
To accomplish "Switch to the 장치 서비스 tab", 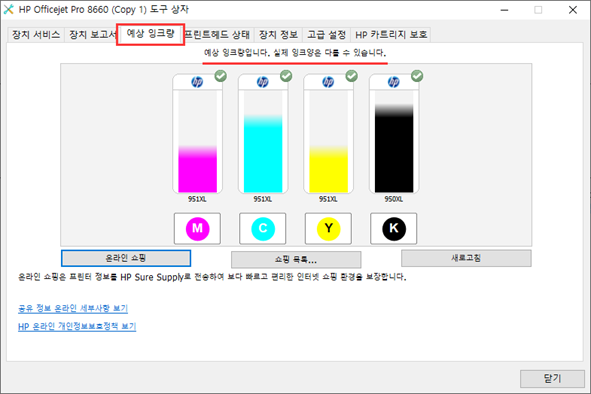I will [x=36, y=35].
